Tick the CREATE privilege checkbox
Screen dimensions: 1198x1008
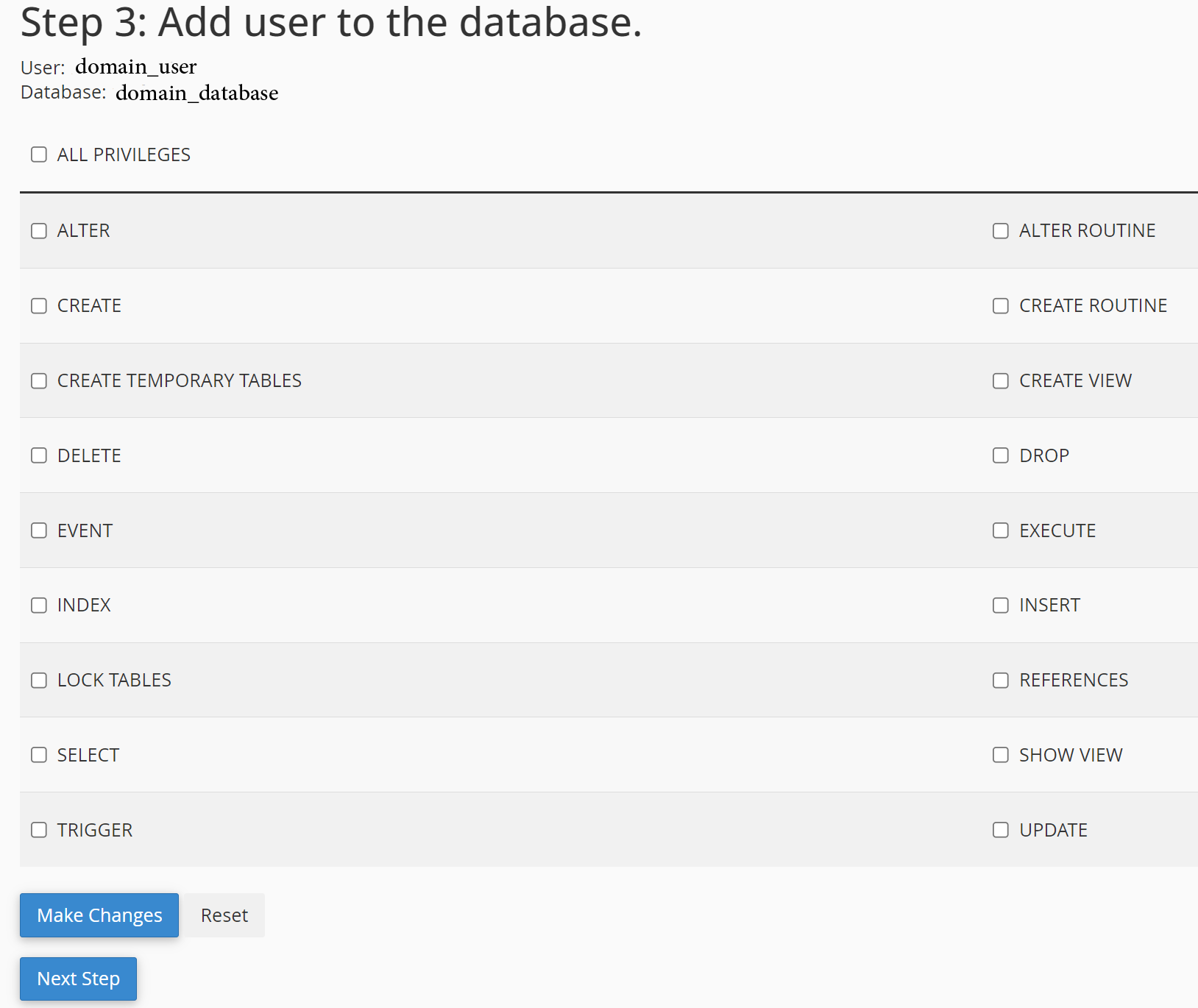pyautogui.click(x=39, y=306)
